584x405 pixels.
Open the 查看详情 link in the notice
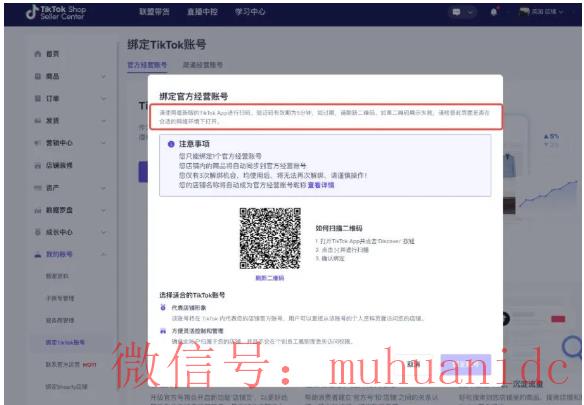pyautogui.click(x=321, y=185)
